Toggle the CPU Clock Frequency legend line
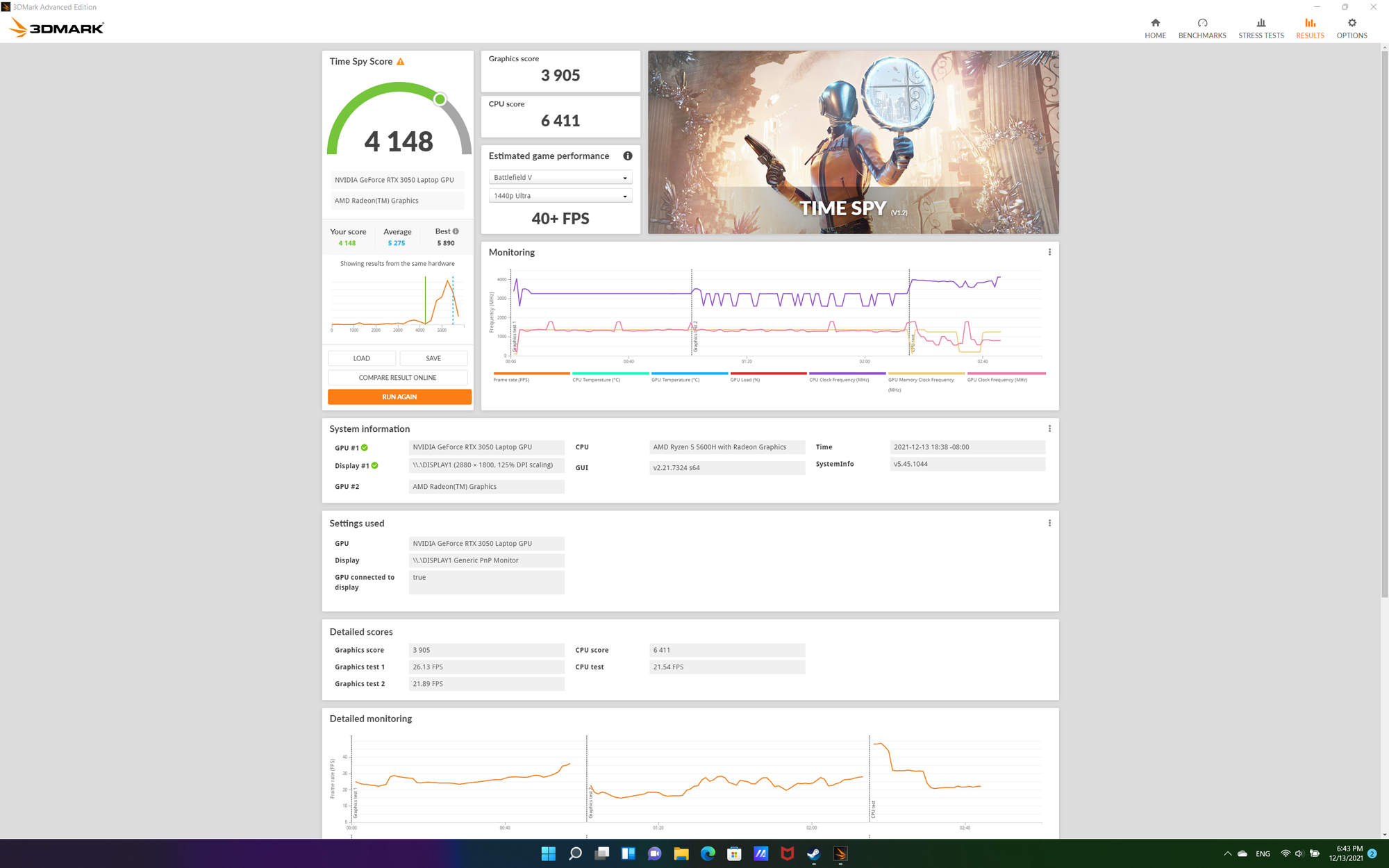1389x868 pixels. tap(847, 377)
